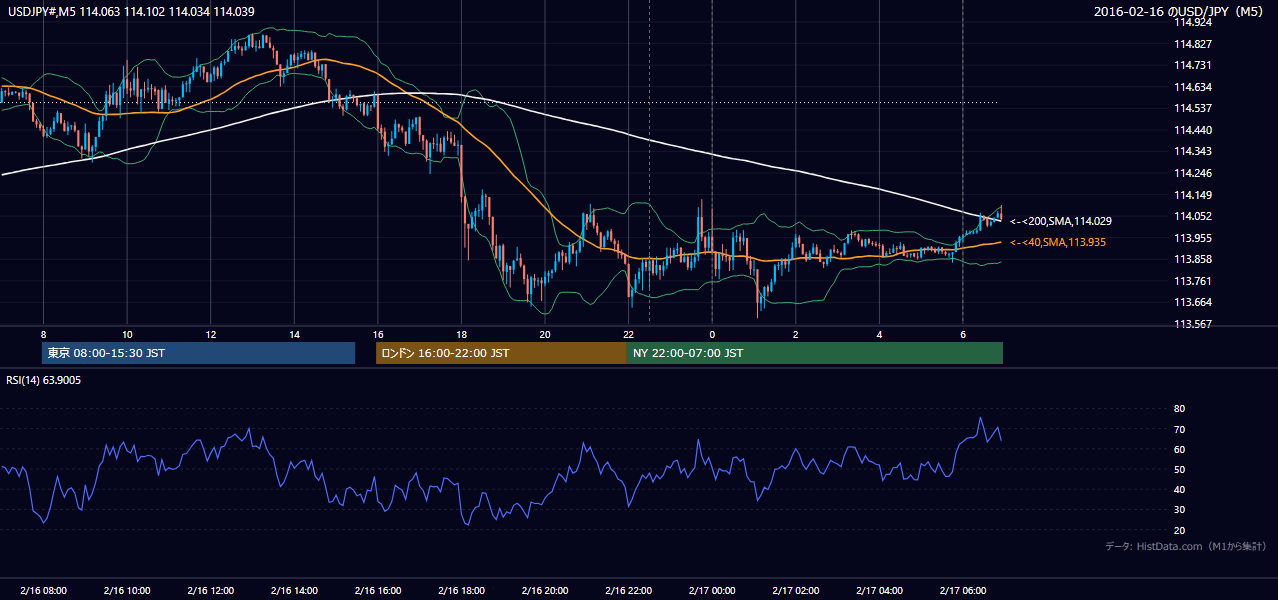Image resolution: width=1278 pixels, height=600 pixels.
Task: Click the 2/16 22:00 time label
Action: pyautogui.click(x=628, y=590)
